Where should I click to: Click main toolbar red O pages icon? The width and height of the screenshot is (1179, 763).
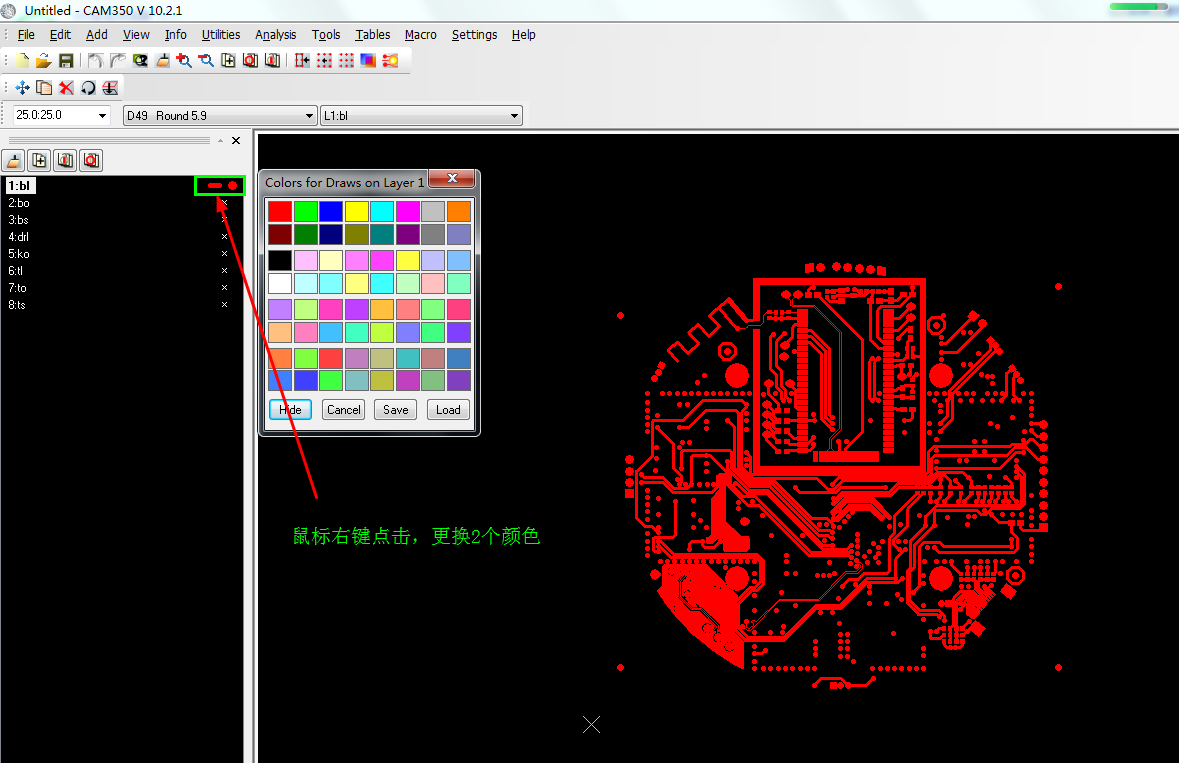click(250, 61)
